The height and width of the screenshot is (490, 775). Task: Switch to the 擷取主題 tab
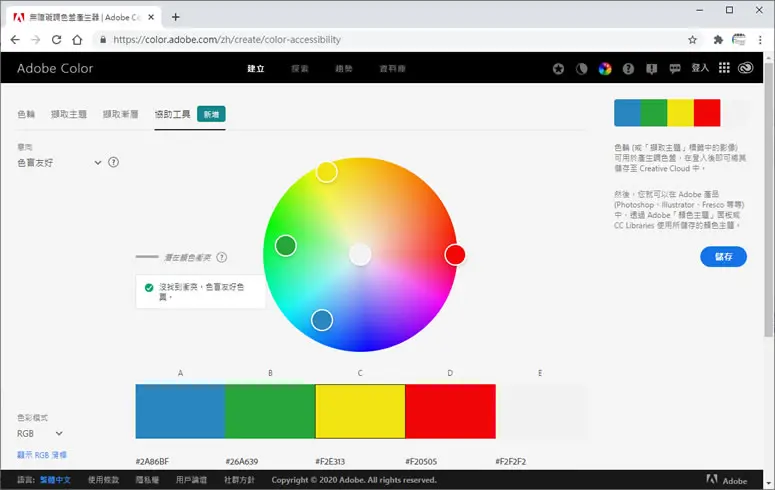[69, 114]
